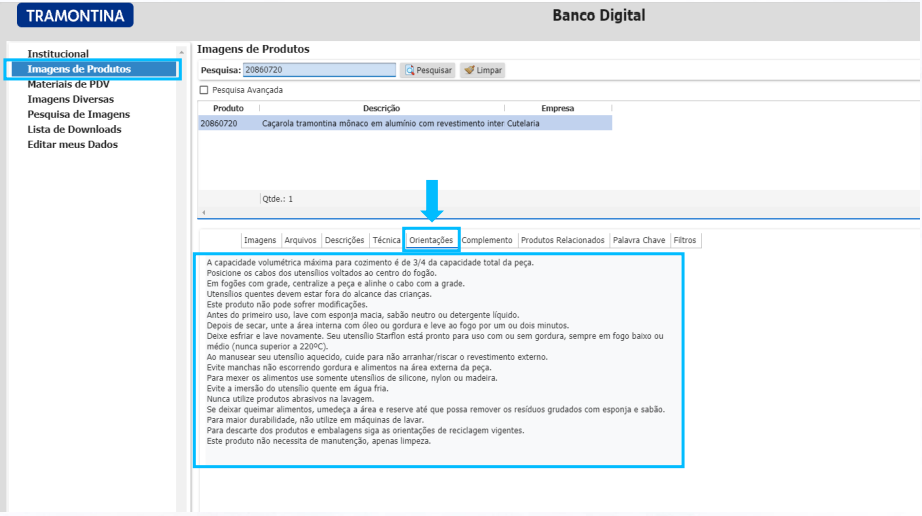
Task: Click the Pesquisa search input field
Action: click(319, 70)
